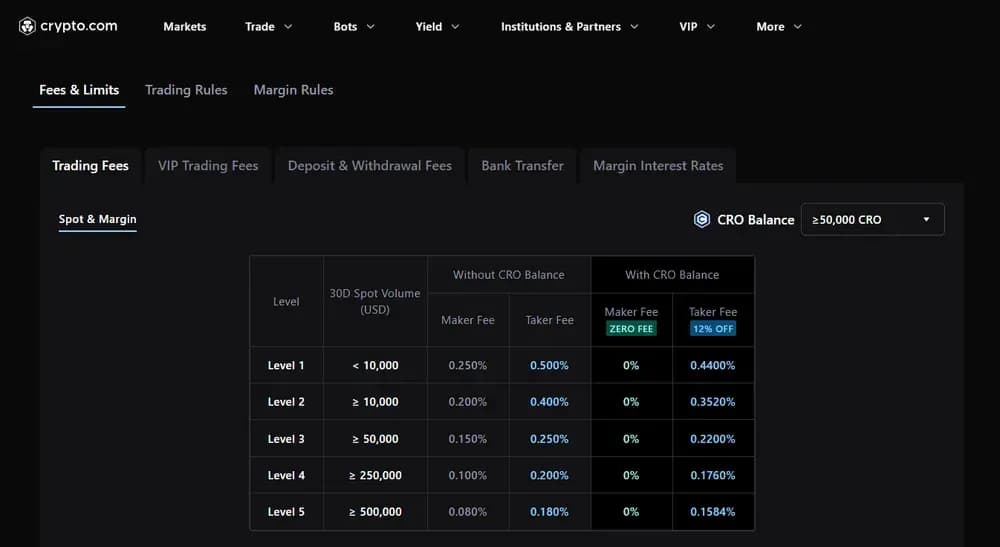
Task: Open Margin Interest Rates tab
Action: point(658,166)
